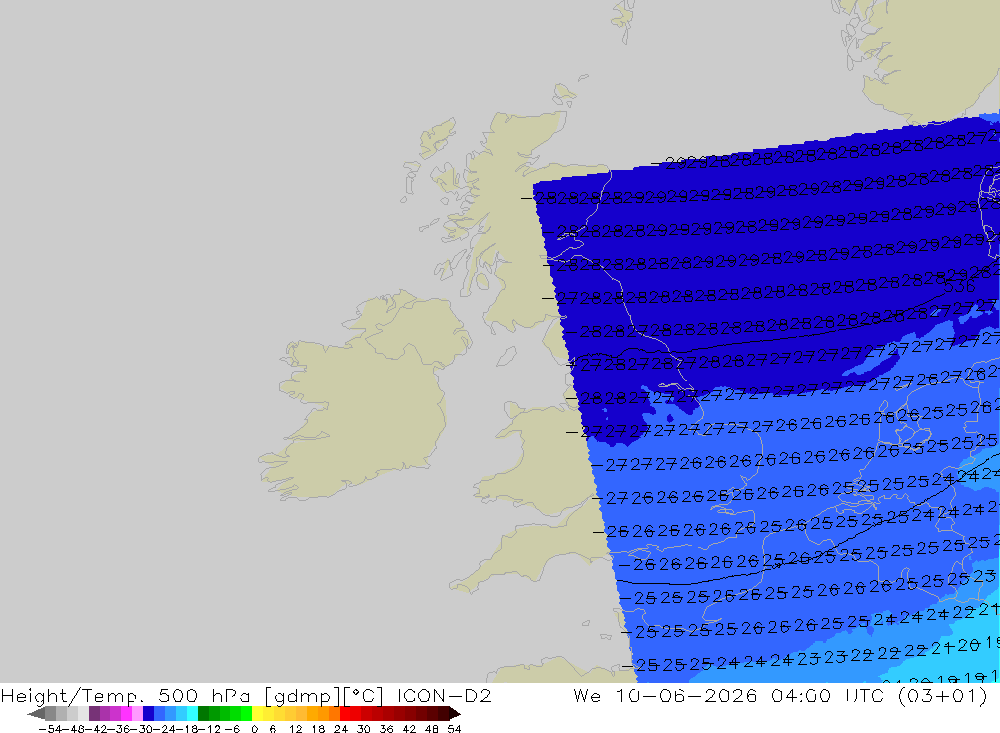The image size is (1000, 733).
Task: Click the '12' scale value
Action: (x=295, y=729)
